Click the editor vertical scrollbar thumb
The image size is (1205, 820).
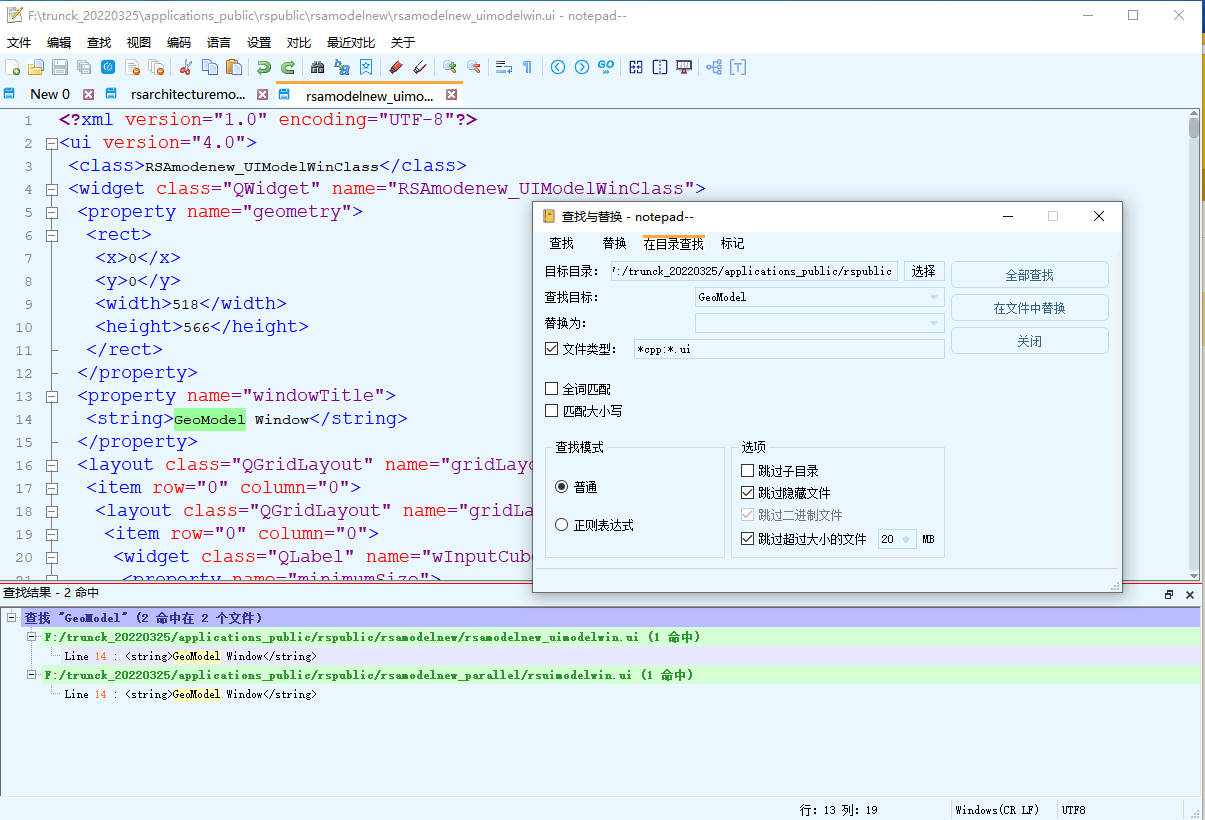[1194, 128]
